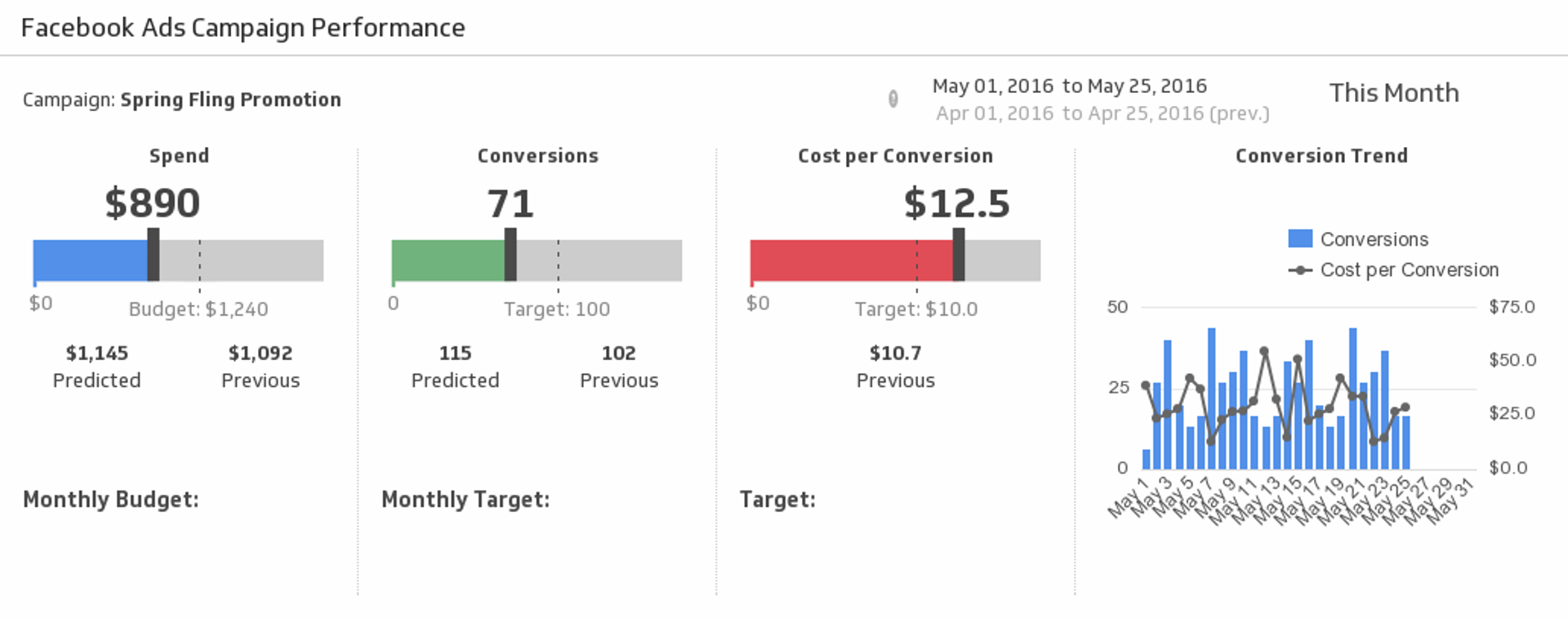Click the $890 spend value
Image resolution: width=1568 pixels, height=618 pixels.
tap(153, 203)
